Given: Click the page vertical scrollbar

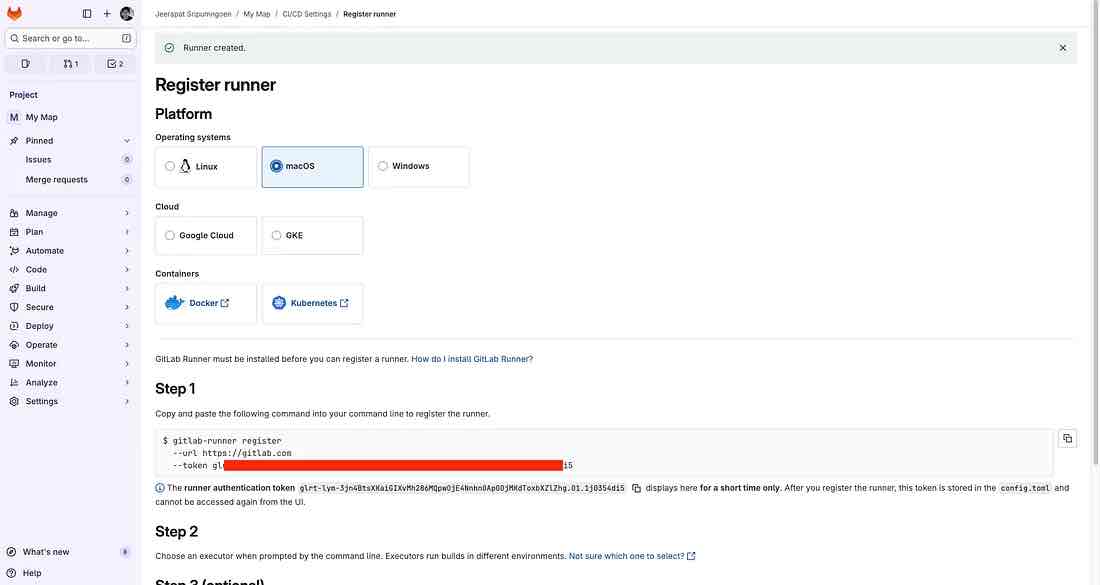Looking at the screenshot, I should click(x=1096, y=231).
